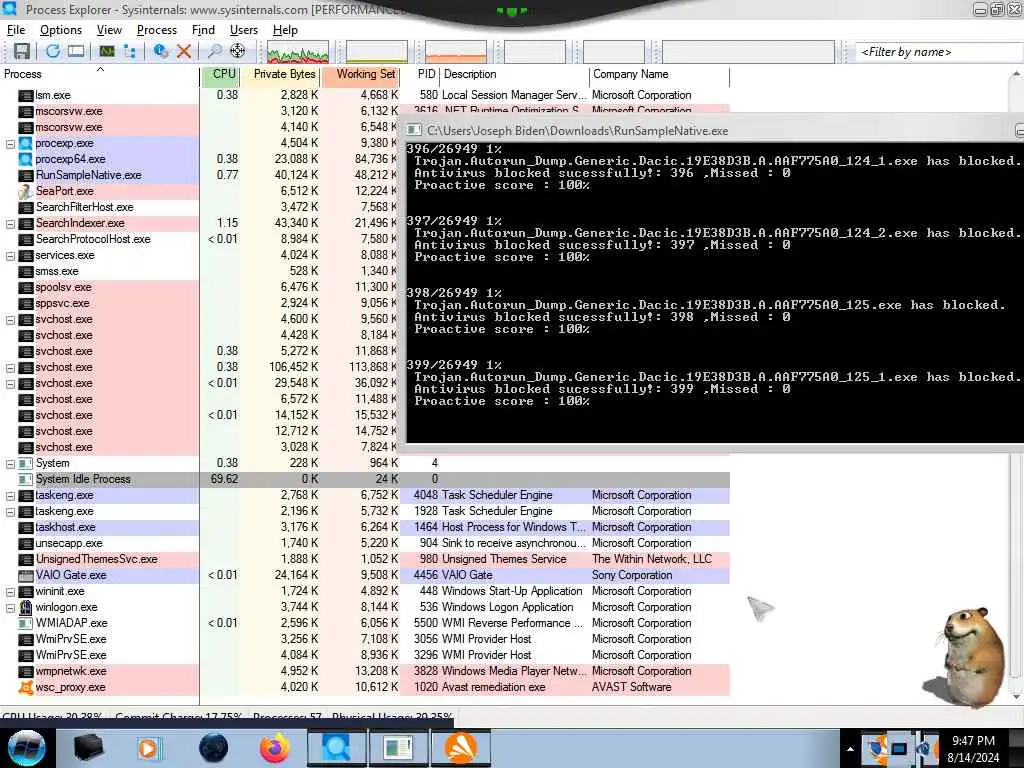Screen dimensions: 1024x768
Task: Select the Find Window's Process crosshair icon
Action: tap(238, 51)
